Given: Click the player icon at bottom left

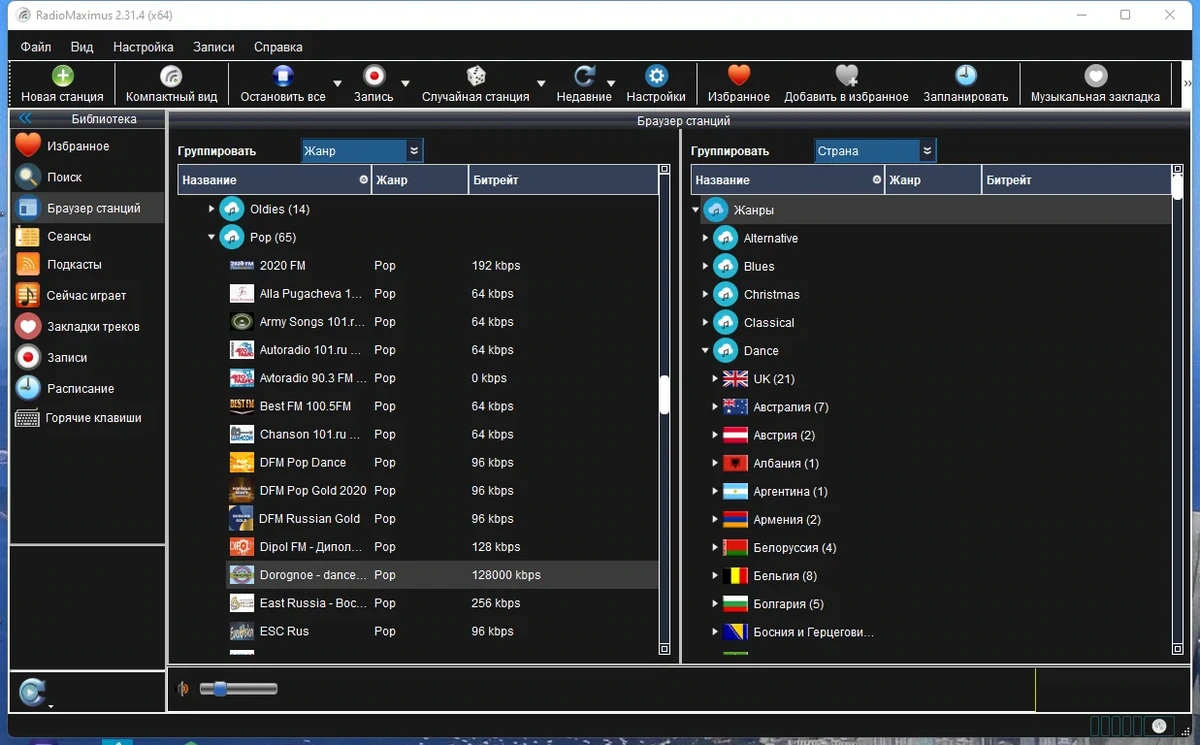Looking at the screenshot, I should click(32, 691).
